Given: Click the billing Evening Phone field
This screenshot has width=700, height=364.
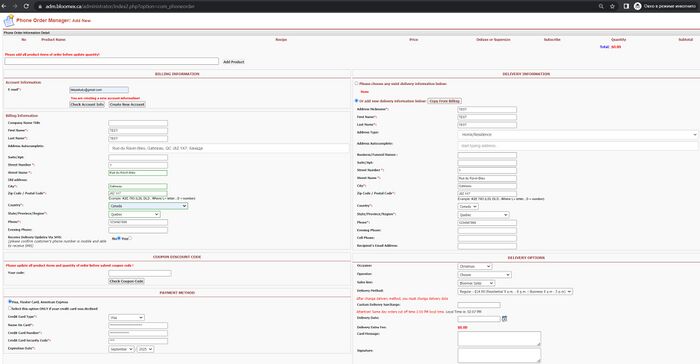Looking at the screenshot, I should click(138, 230).
